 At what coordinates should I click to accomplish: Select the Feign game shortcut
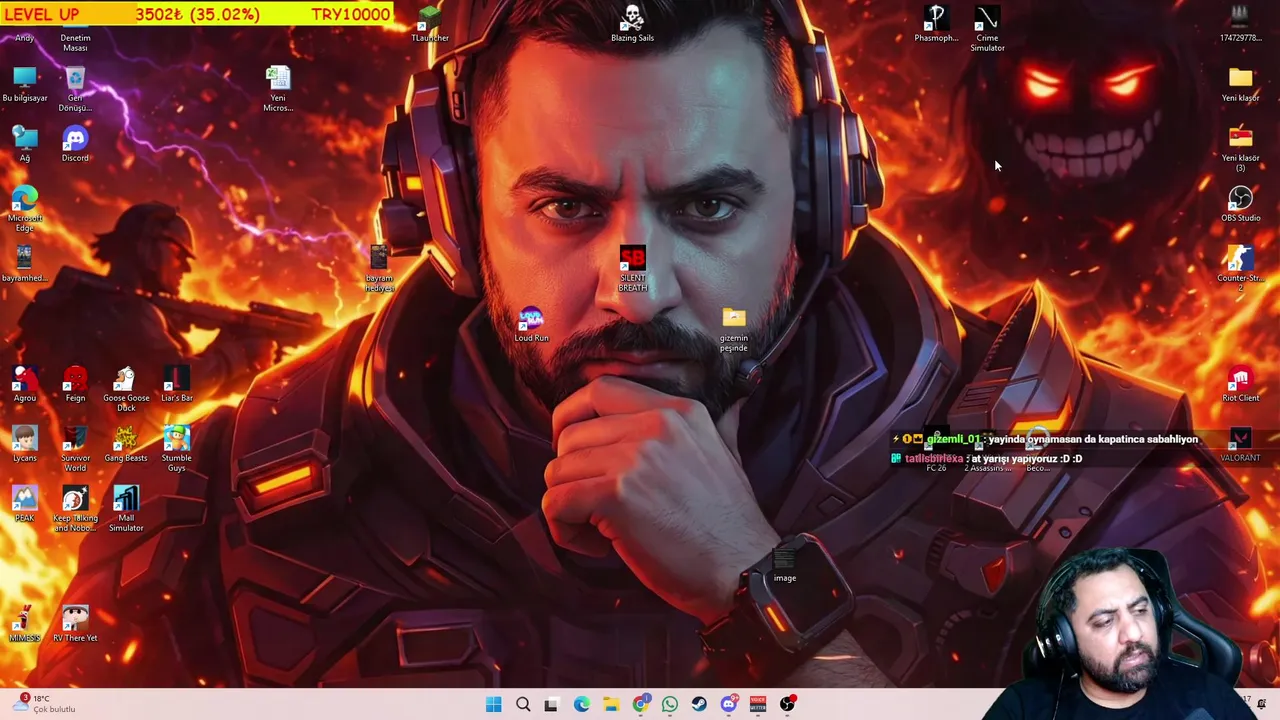[x=75, y=384]
